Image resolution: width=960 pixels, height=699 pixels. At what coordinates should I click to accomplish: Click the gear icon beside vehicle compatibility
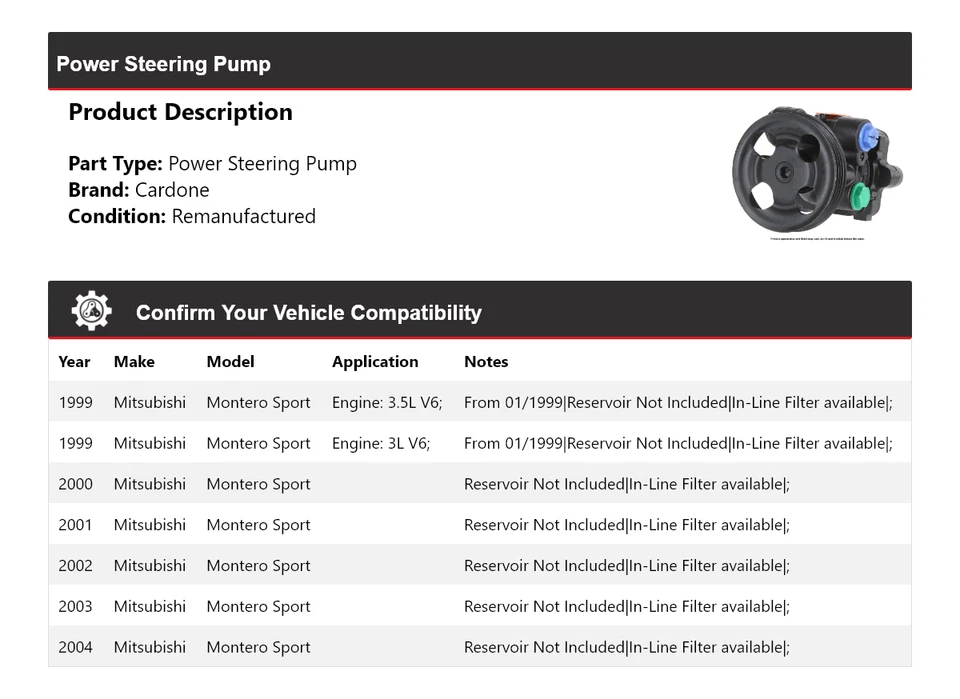91,311
